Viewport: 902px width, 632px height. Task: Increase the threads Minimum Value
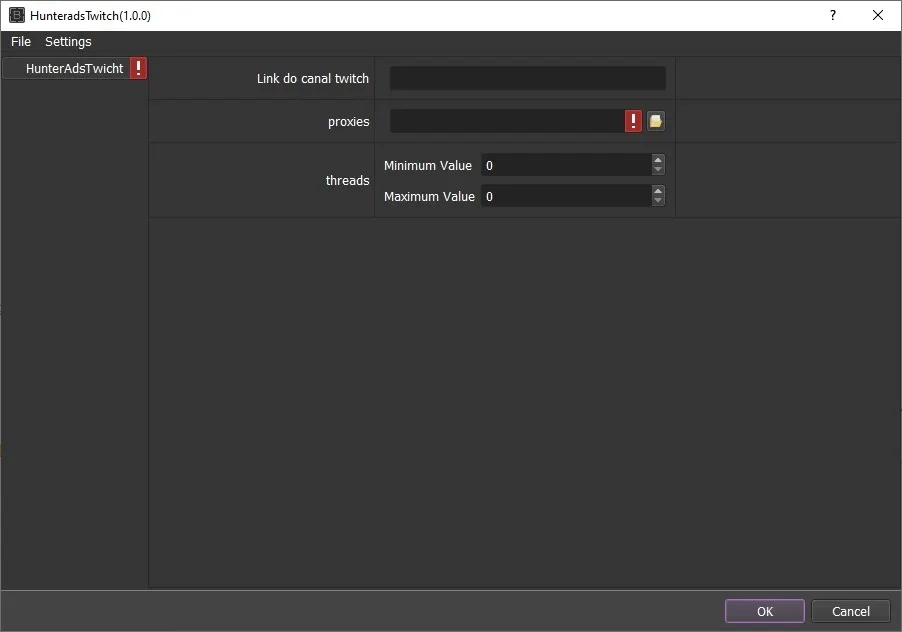pyautogui.click(x=658, y=160)
